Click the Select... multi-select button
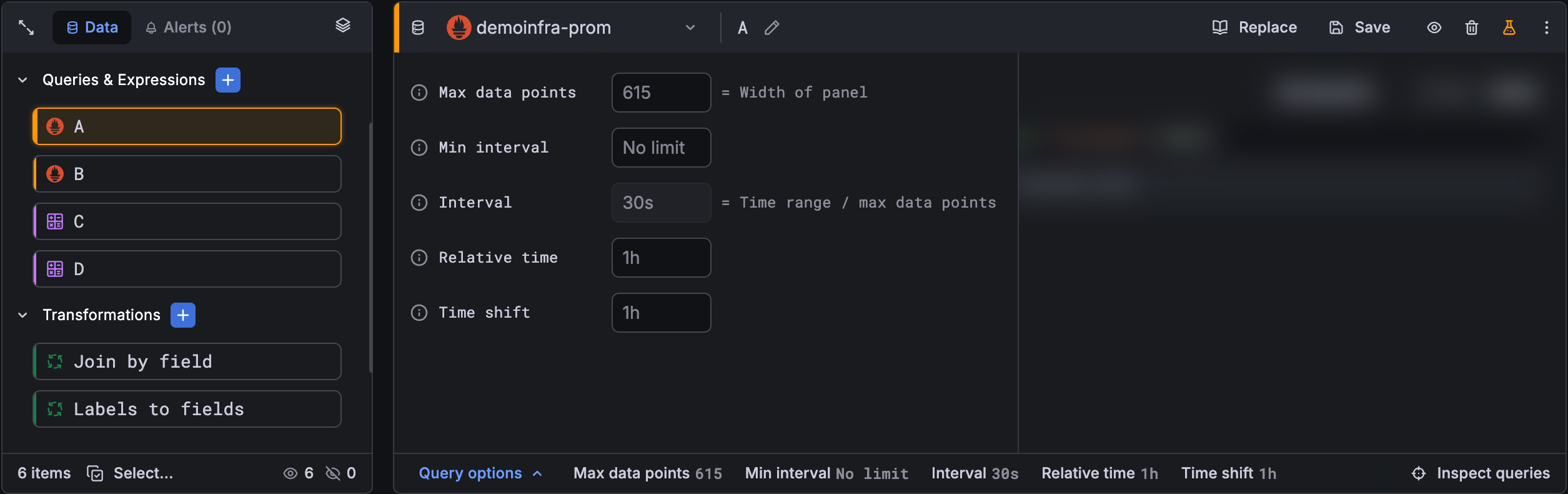This screenshot has height=494, width=1568. [x=130, y=473]
